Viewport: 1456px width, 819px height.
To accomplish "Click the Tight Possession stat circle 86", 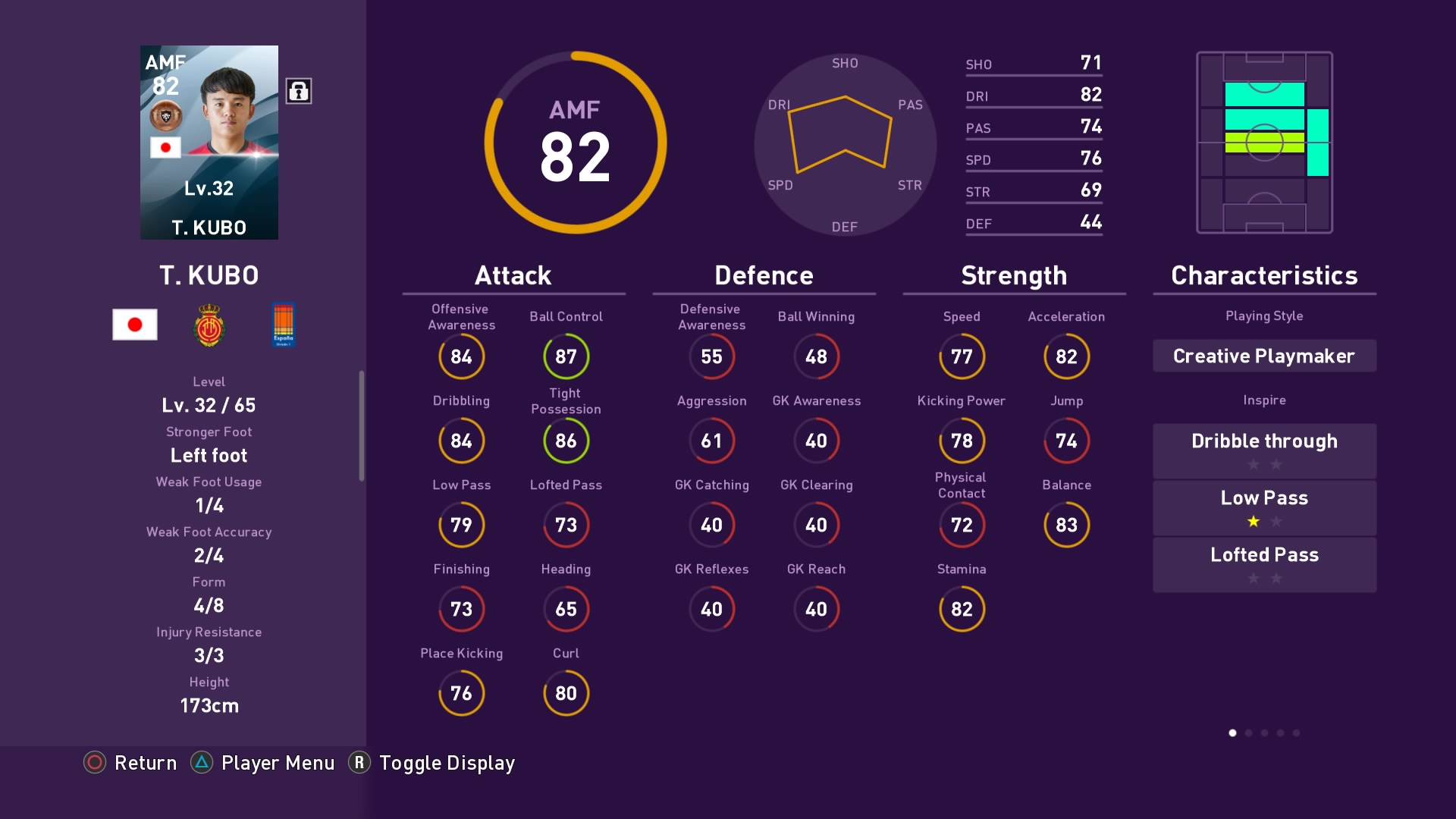I will 566,442.
